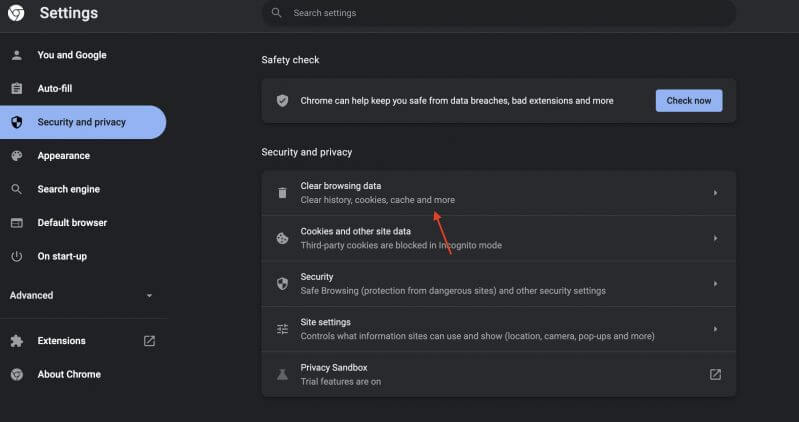Open the Auto-fill section
Image resolution: width=799 pixels, height=422 pixels.
click(x=55, y=89)
